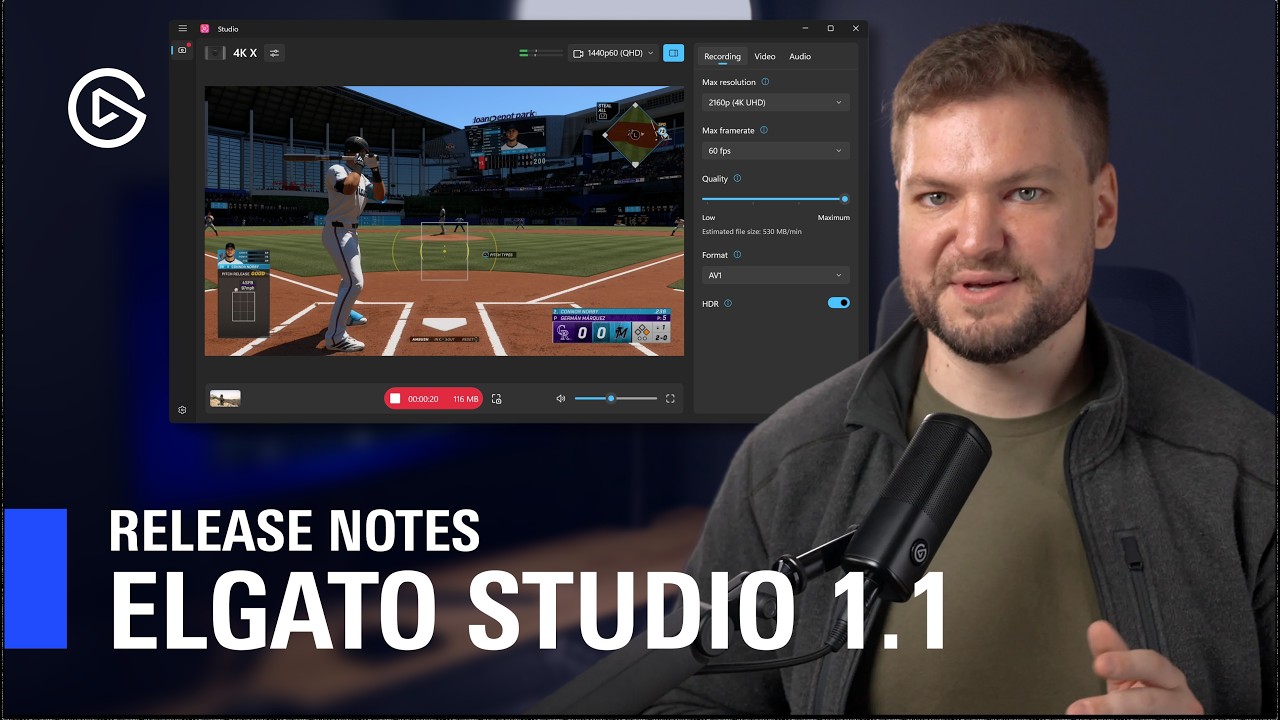Maximize the Studio window

830,29
